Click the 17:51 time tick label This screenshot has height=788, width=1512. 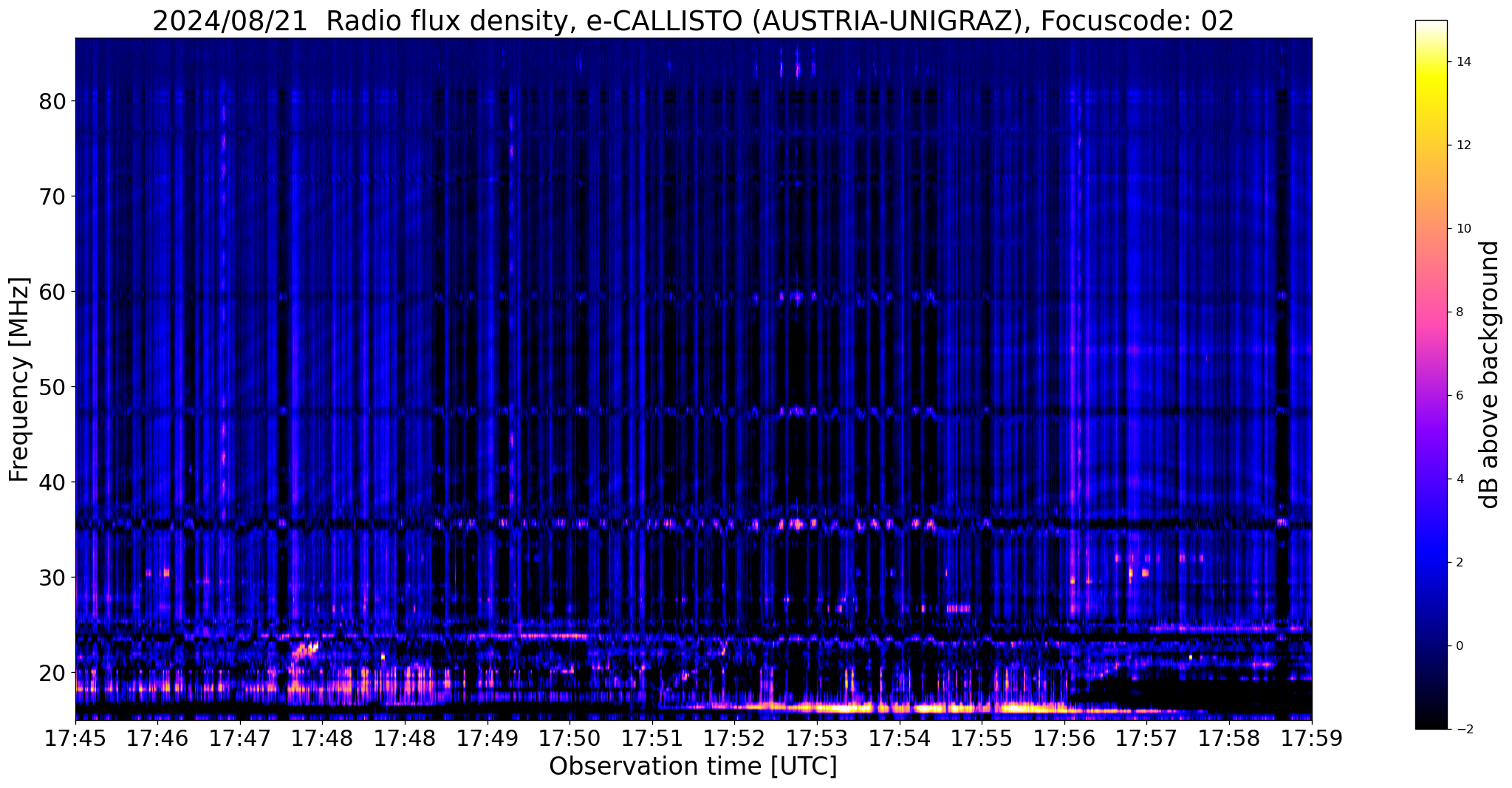pyautogui.click(x=652, y=739)
